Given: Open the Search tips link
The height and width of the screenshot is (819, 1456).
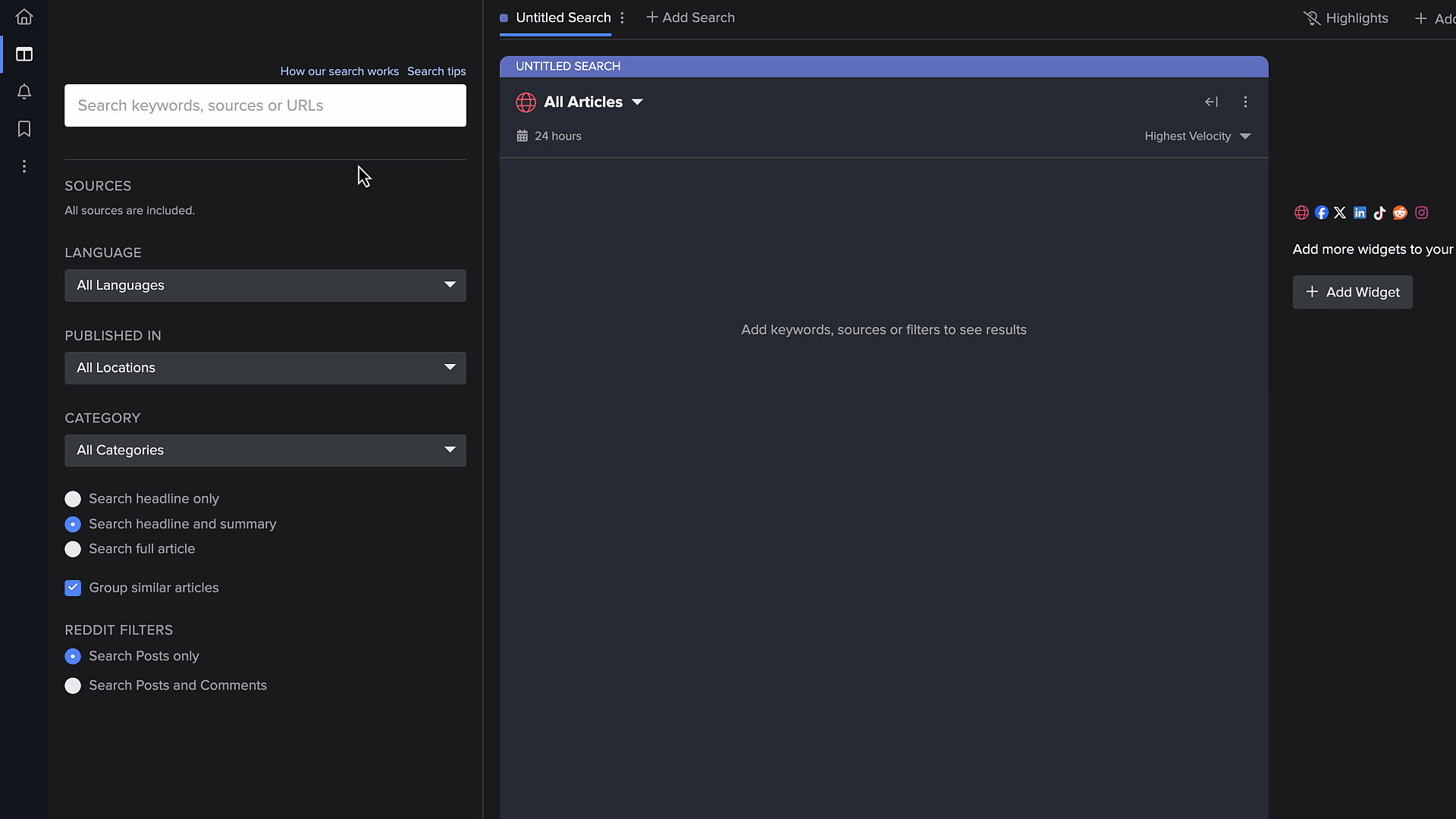Looking at the screenshot, I should tap(436, 71).
